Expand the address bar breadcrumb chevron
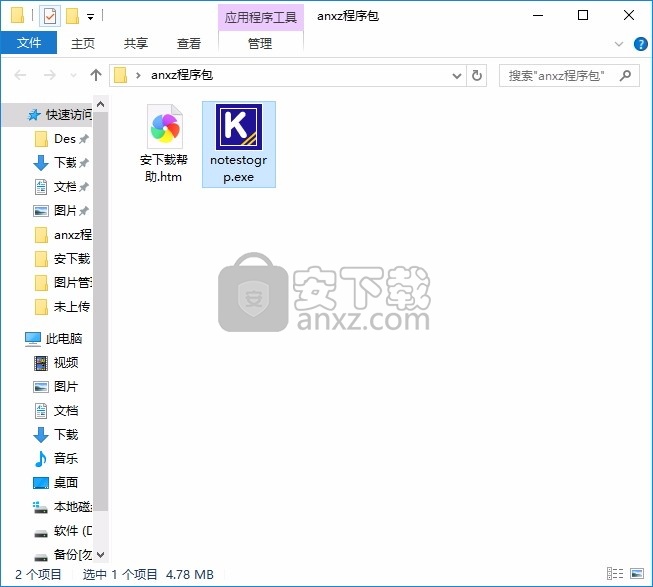The width and height of the screenshot is (653, 587). coord(138,75)
